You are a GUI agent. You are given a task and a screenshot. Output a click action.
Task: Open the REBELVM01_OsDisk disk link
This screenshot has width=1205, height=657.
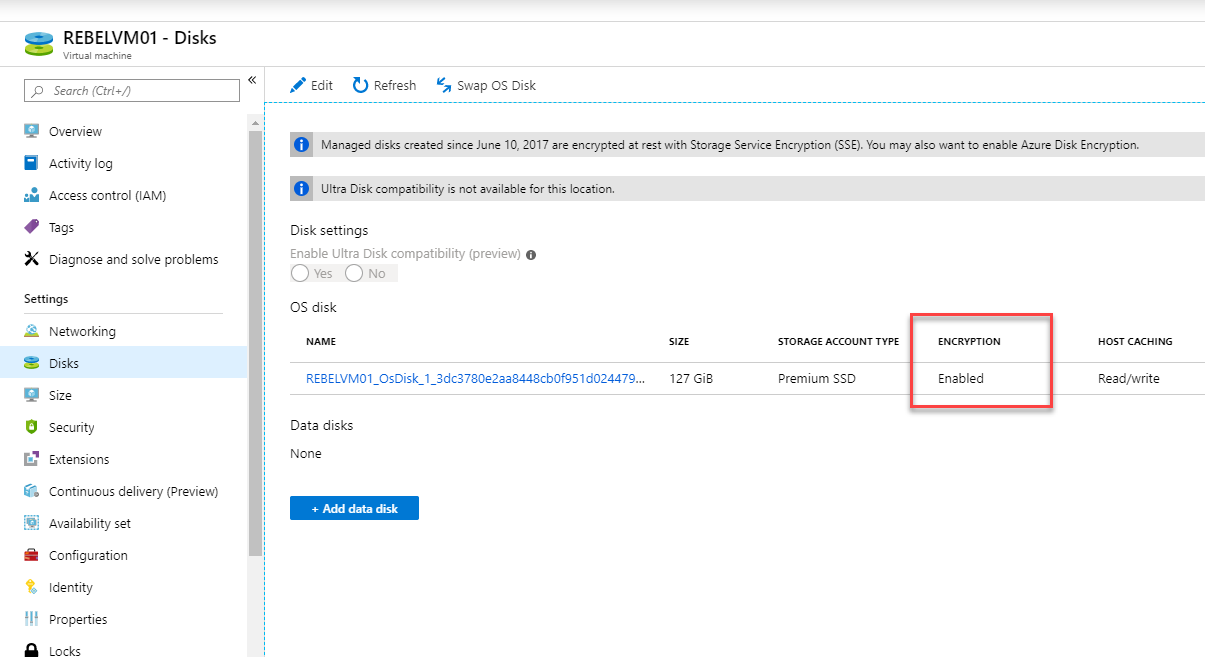point(475,379)
